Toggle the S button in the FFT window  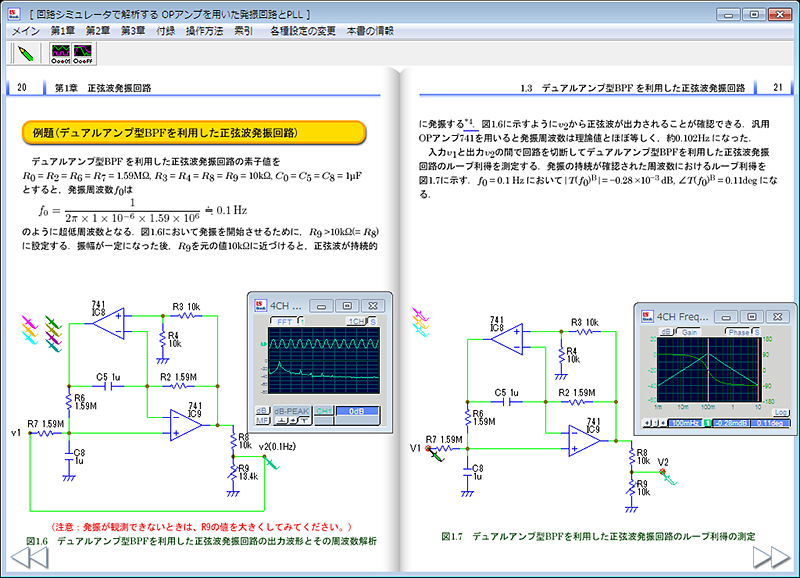click(373, 321)
